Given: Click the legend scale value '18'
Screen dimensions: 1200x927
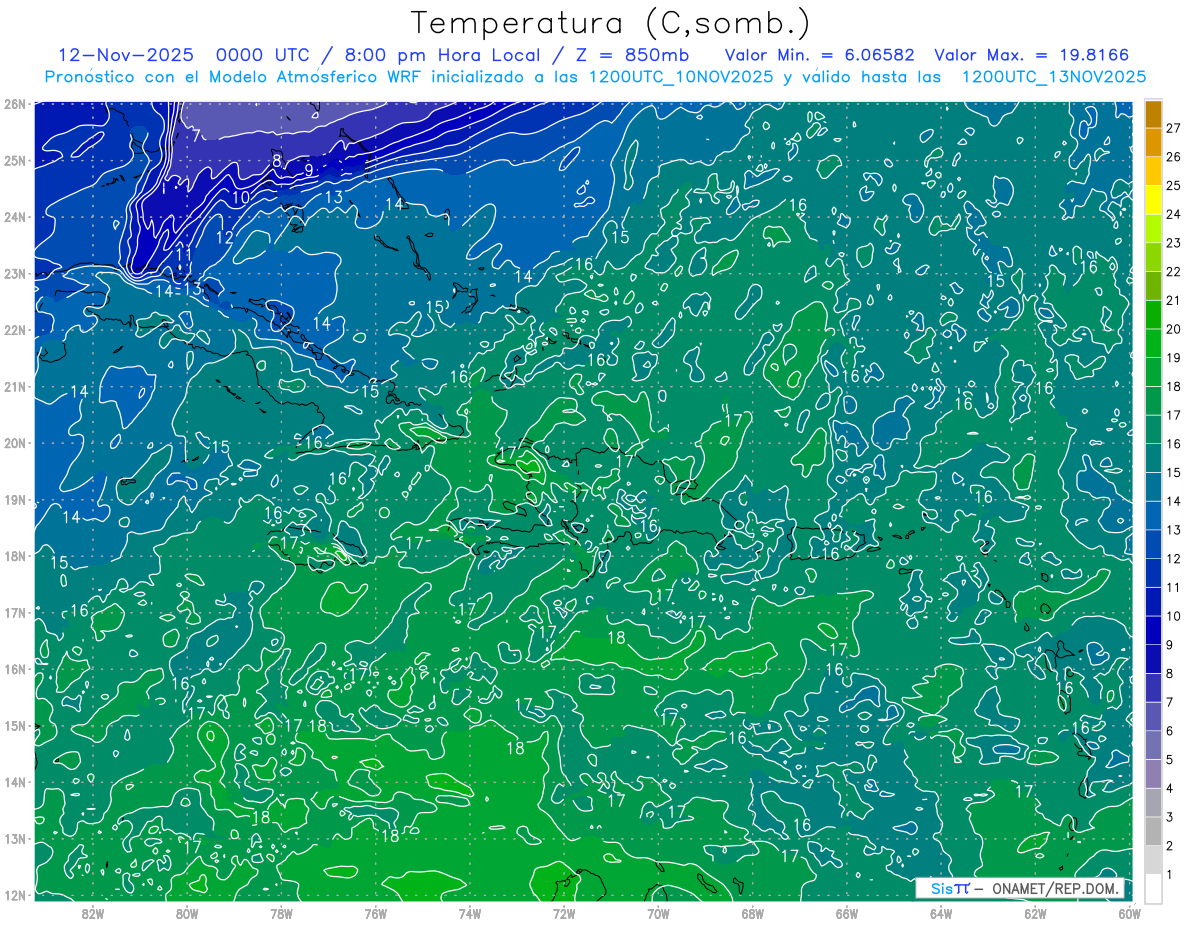Looking at the screenshot, I should pos(1174,386).
